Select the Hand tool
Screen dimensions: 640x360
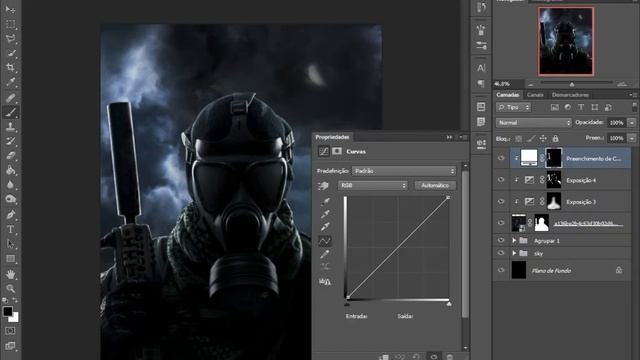coord(10,274)
